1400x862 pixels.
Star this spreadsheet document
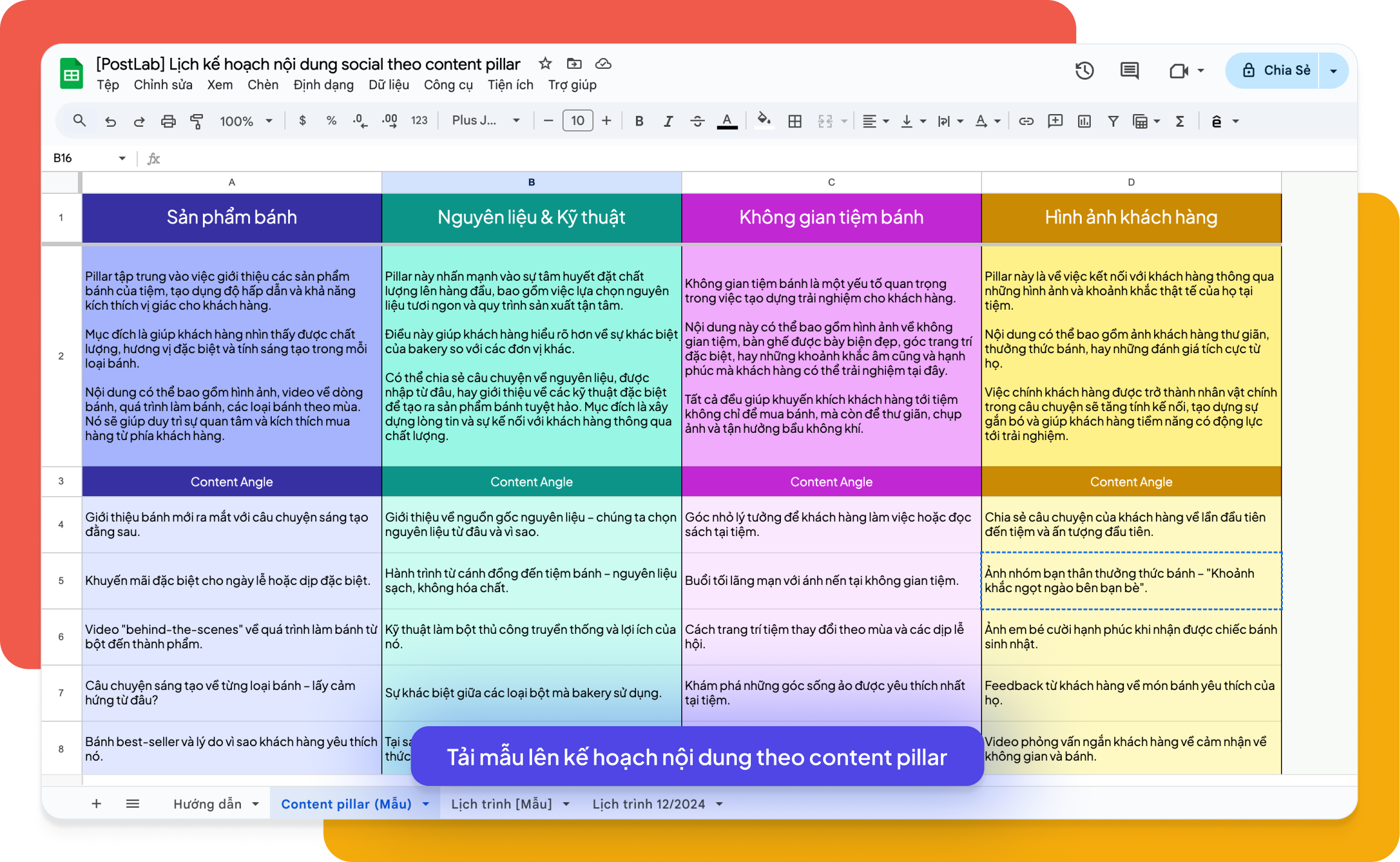click(x=545, y=63)
